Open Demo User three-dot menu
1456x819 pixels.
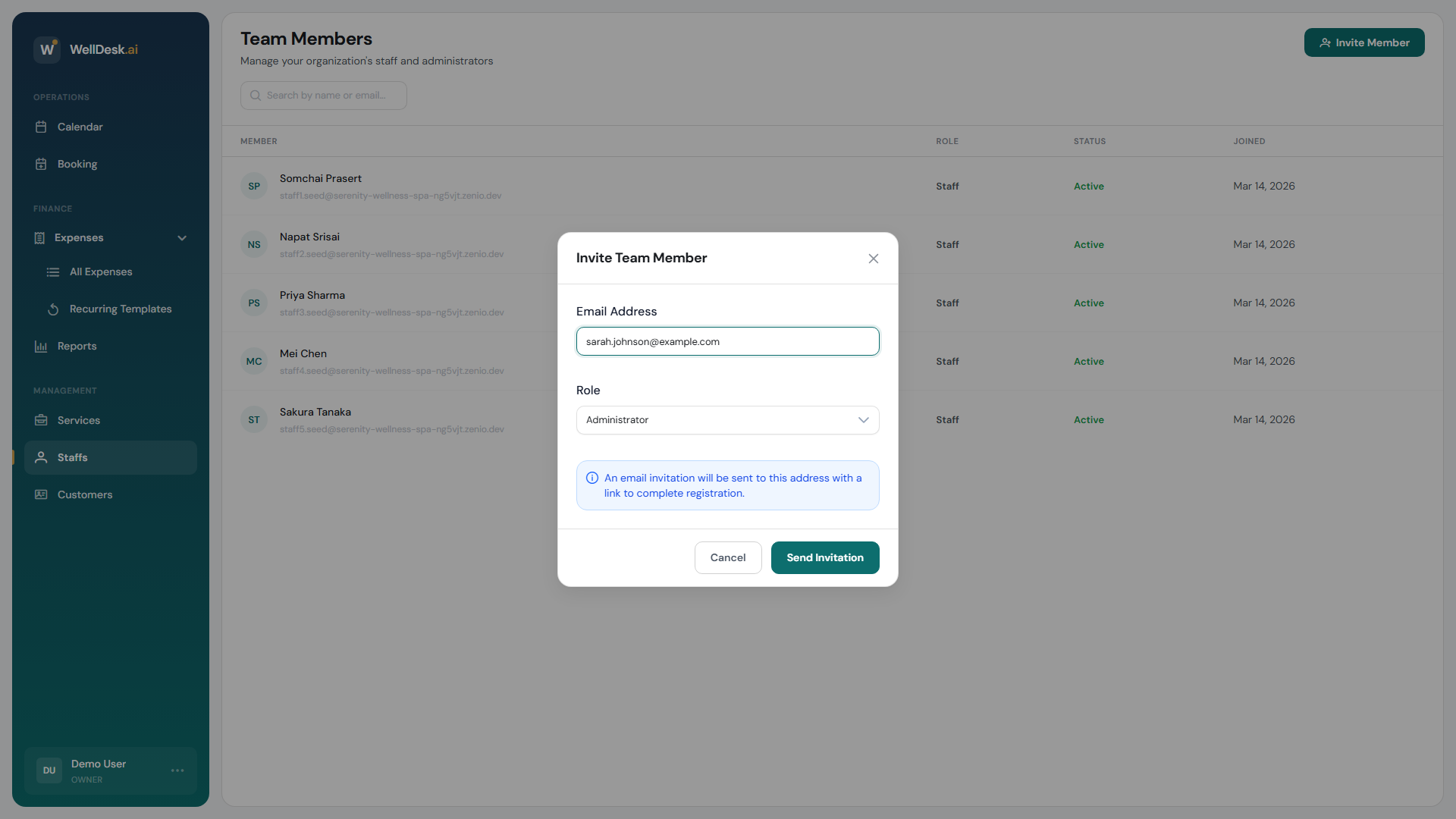pyautogui.click(x=177, y=770)
